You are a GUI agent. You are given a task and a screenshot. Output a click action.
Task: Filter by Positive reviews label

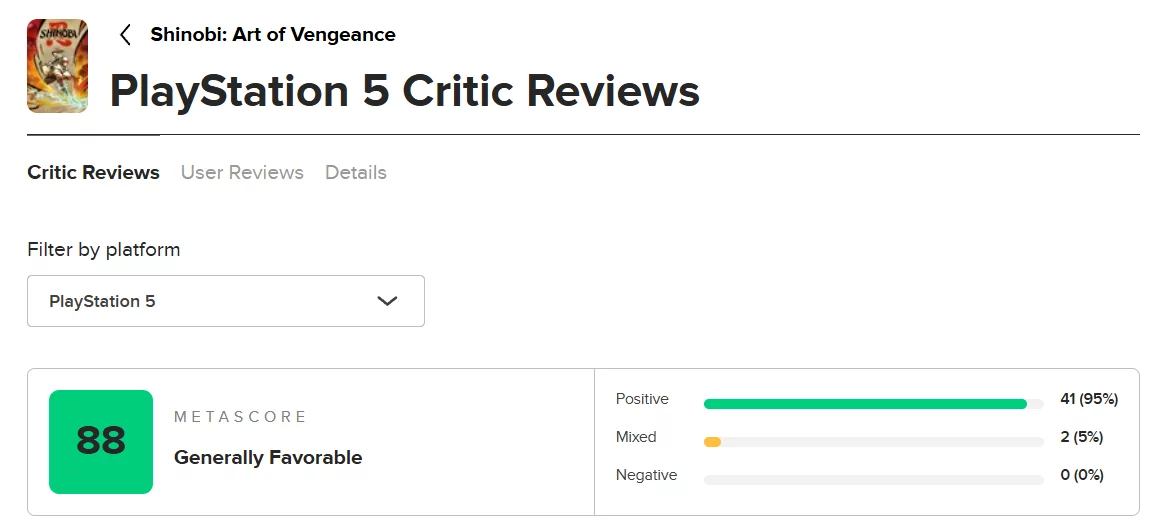coord(642,399)
